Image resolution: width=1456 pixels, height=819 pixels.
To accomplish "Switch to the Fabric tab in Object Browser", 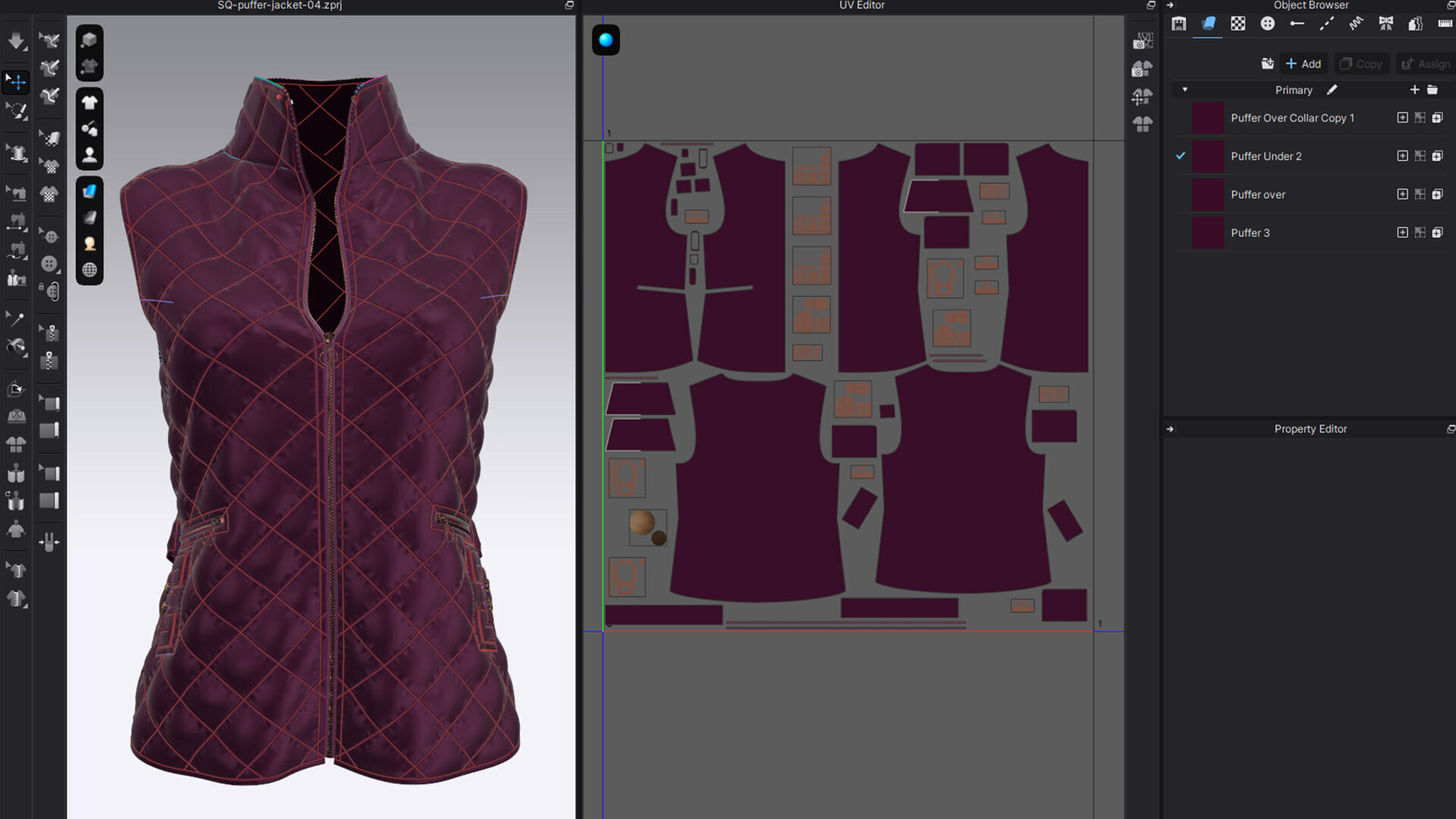I will [x=1208, y=24].
